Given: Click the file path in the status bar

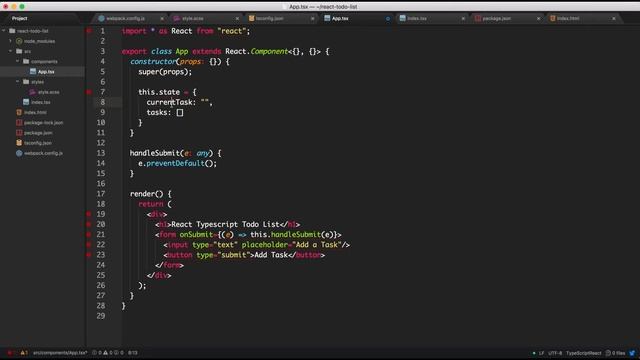Looking at the screenshot, I should (x=60, y=353).
